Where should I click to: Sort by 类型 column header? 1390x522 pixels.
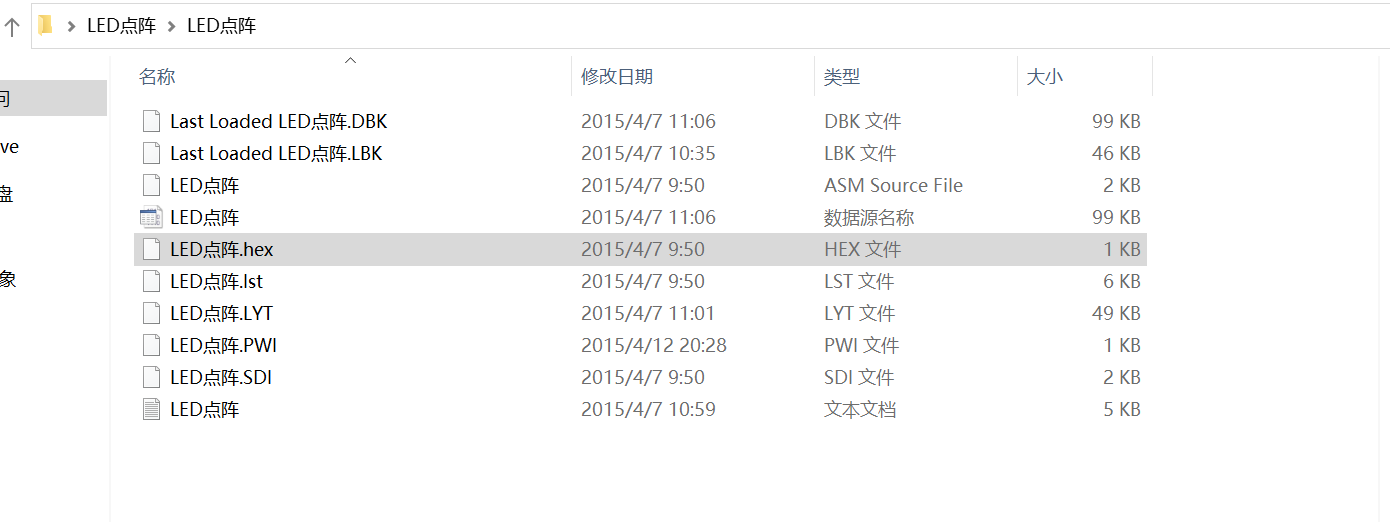[842, 77]
